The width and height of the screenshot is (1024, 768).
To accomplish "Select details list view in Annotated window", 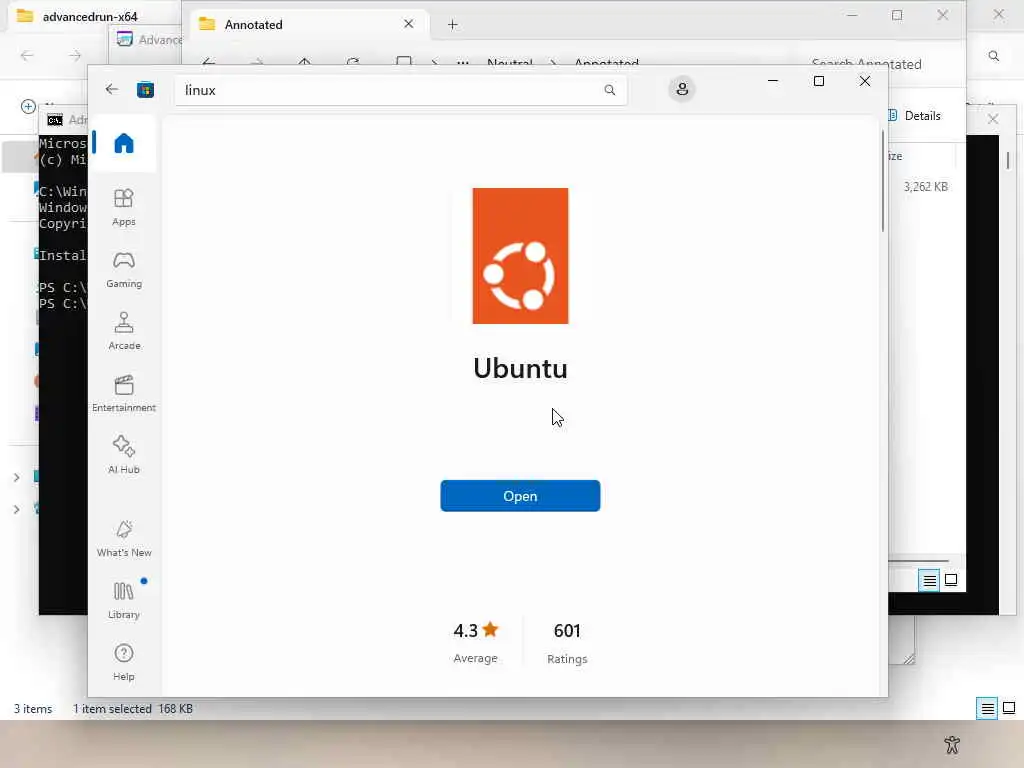I will point(929,580).
